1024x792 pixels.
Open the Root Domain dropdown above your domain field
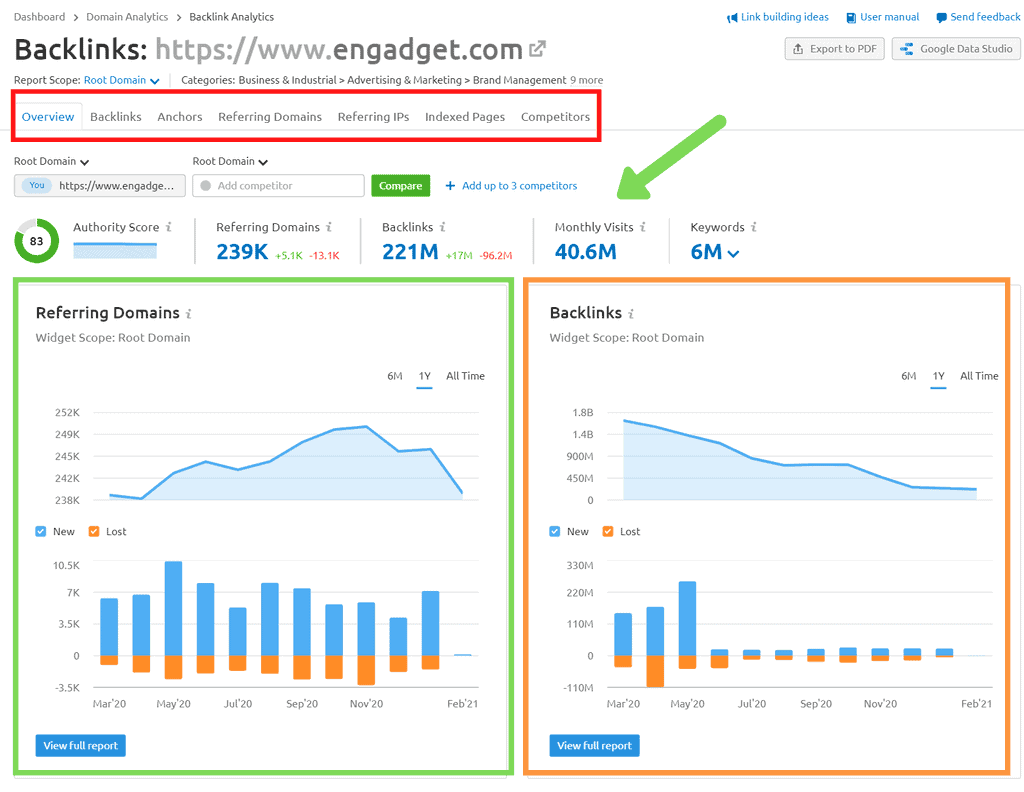click(52, 161)
